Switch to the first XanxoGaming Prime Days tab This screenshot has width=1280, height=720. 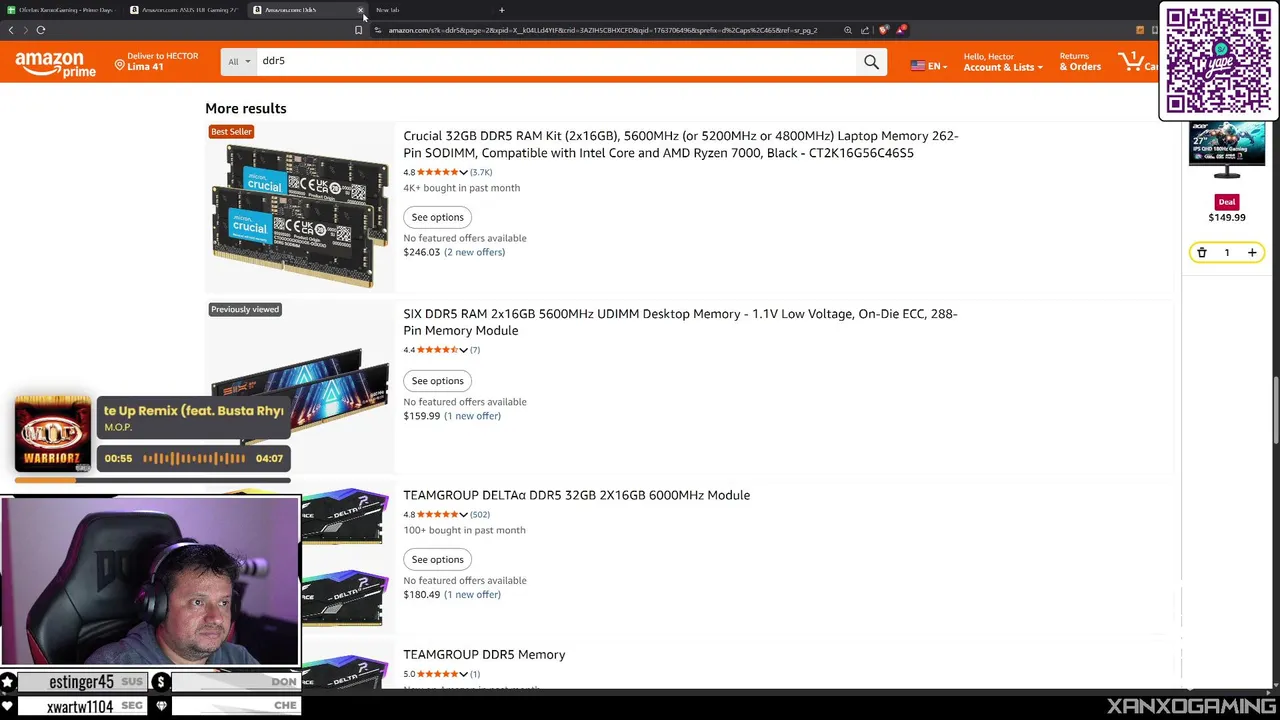coord(62,10)
